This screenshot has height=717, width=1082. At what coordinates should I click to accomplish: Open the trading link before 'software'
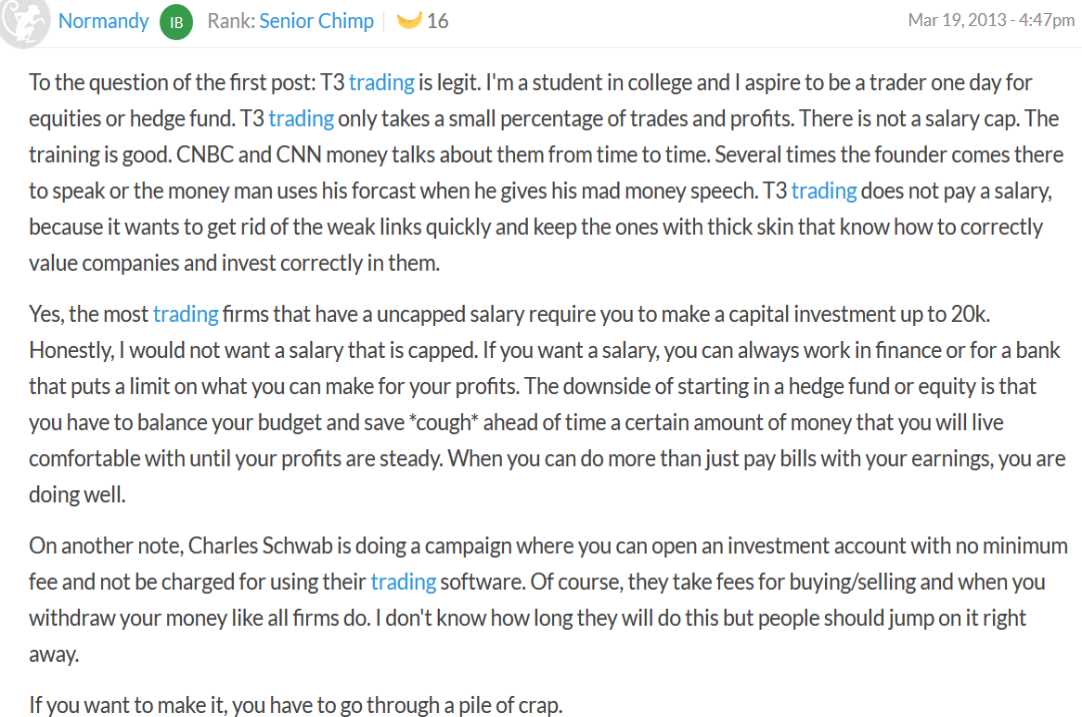click(x=403, y=582)
